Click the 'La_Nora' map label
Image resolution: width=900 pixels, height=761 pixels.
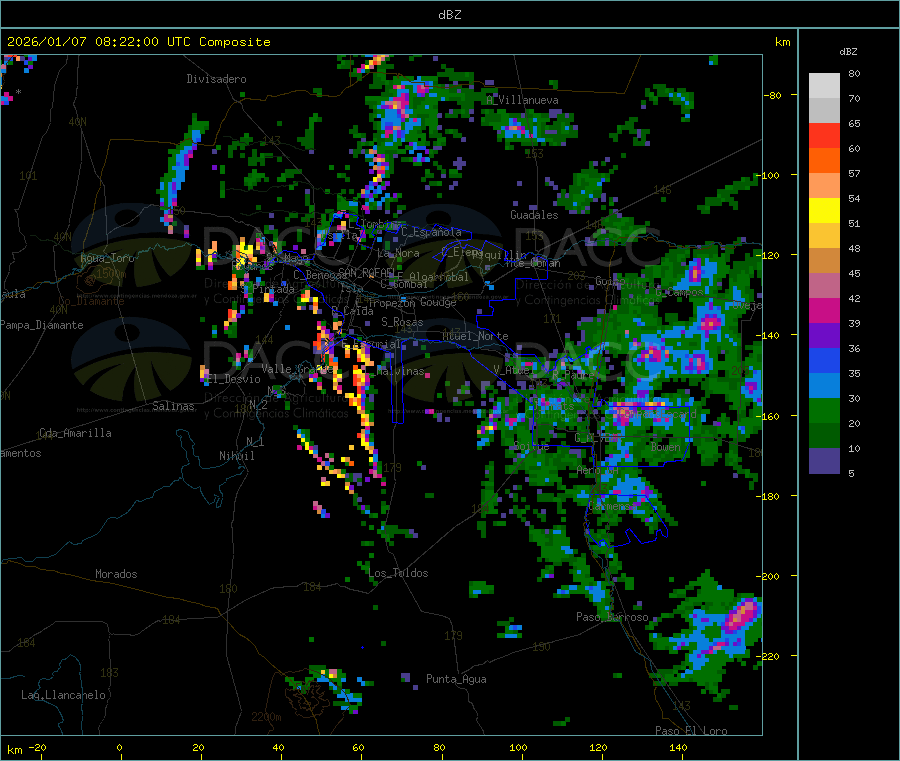click(398, 254)
